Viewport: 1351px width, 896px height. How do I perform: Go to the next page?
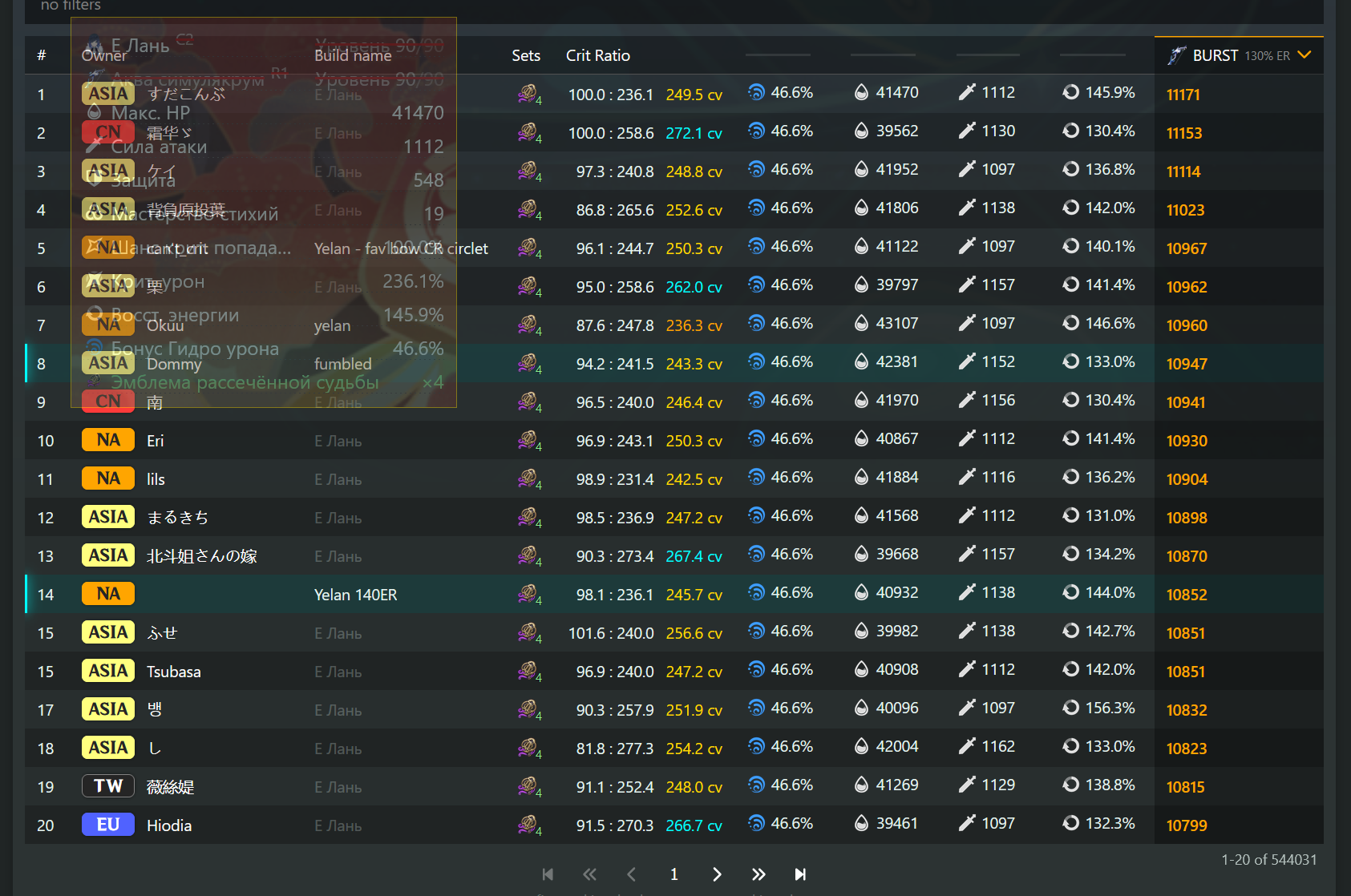tap(717, 874)
